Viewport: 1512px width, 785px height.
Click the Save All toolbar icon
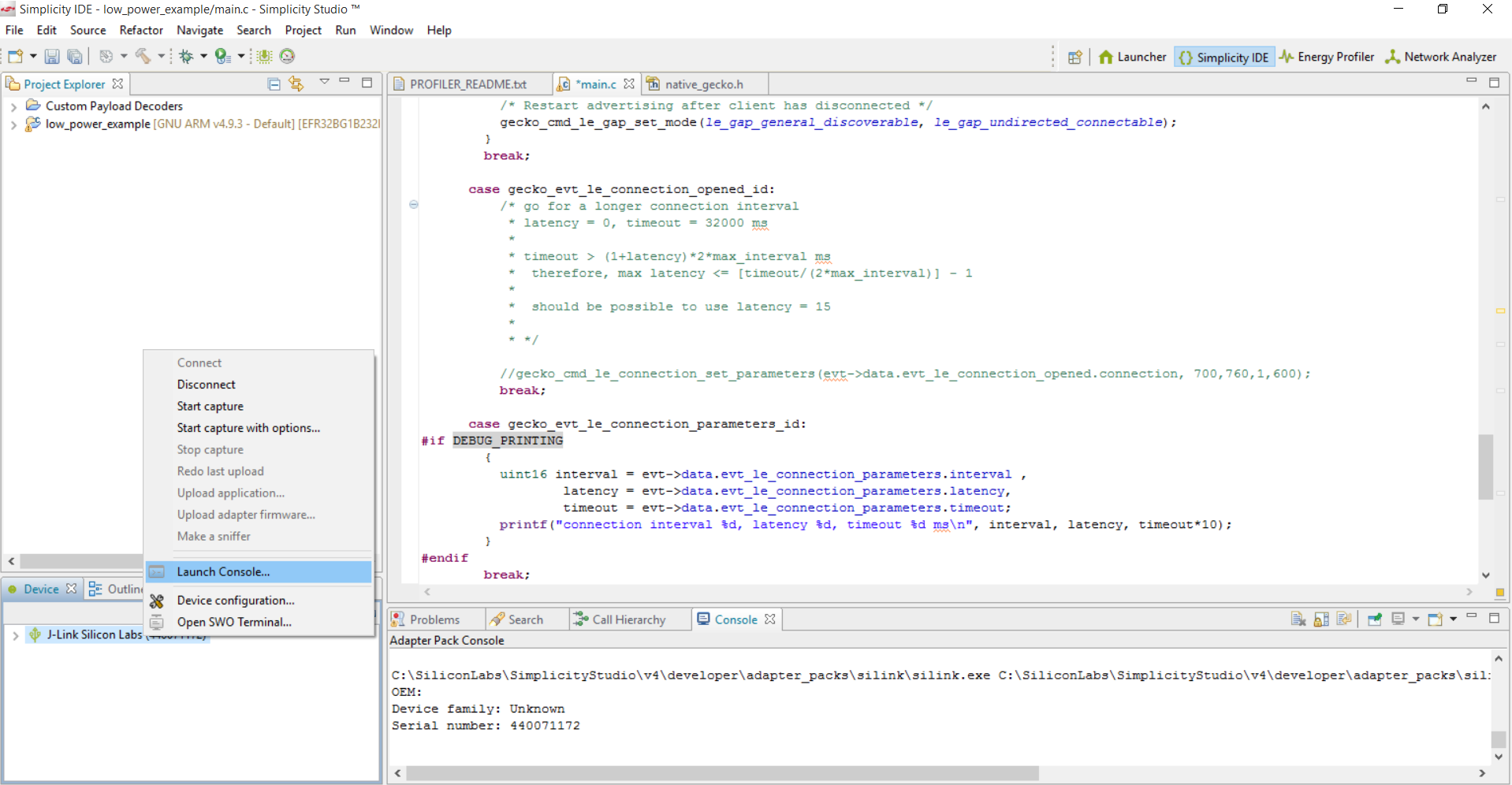click(75, 56)
